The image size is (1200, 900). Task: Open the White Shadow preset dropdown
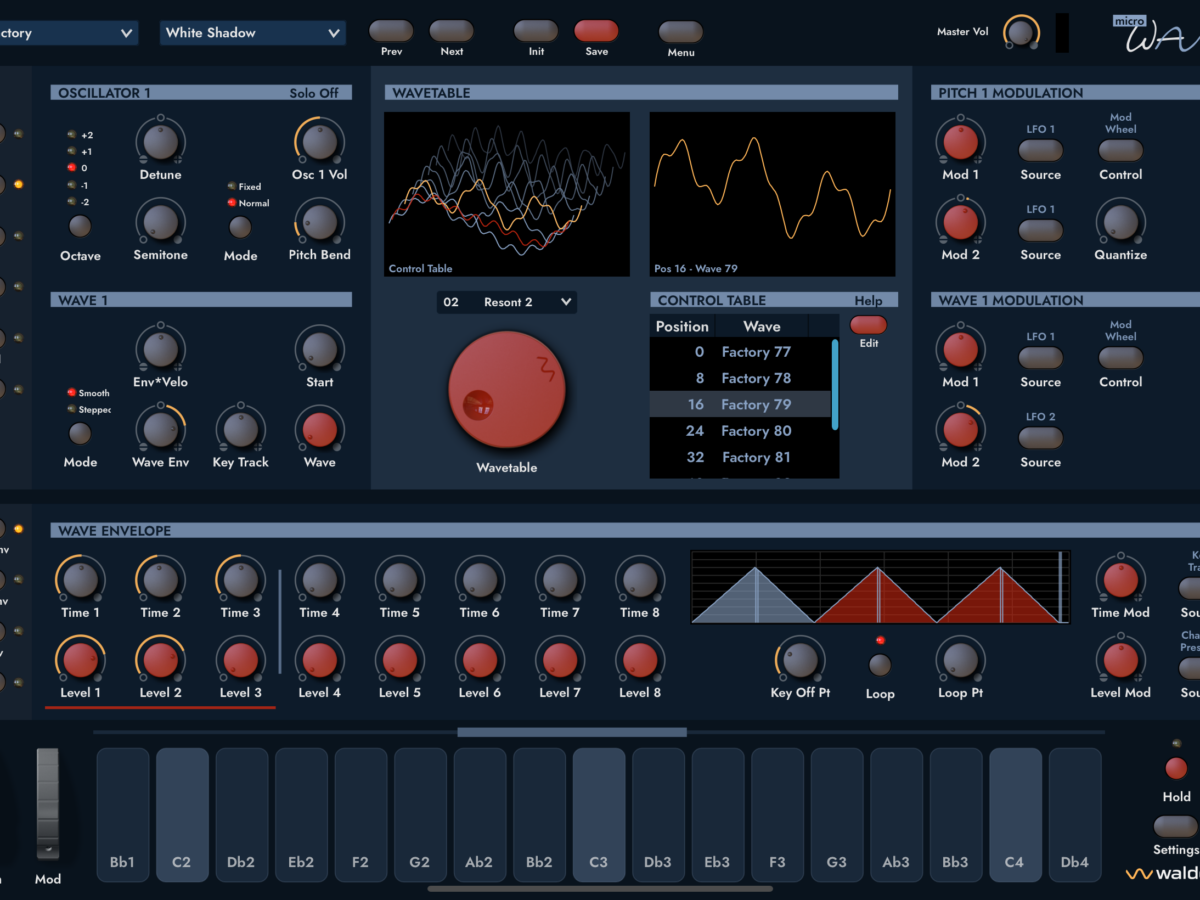(x=253, y=33)
